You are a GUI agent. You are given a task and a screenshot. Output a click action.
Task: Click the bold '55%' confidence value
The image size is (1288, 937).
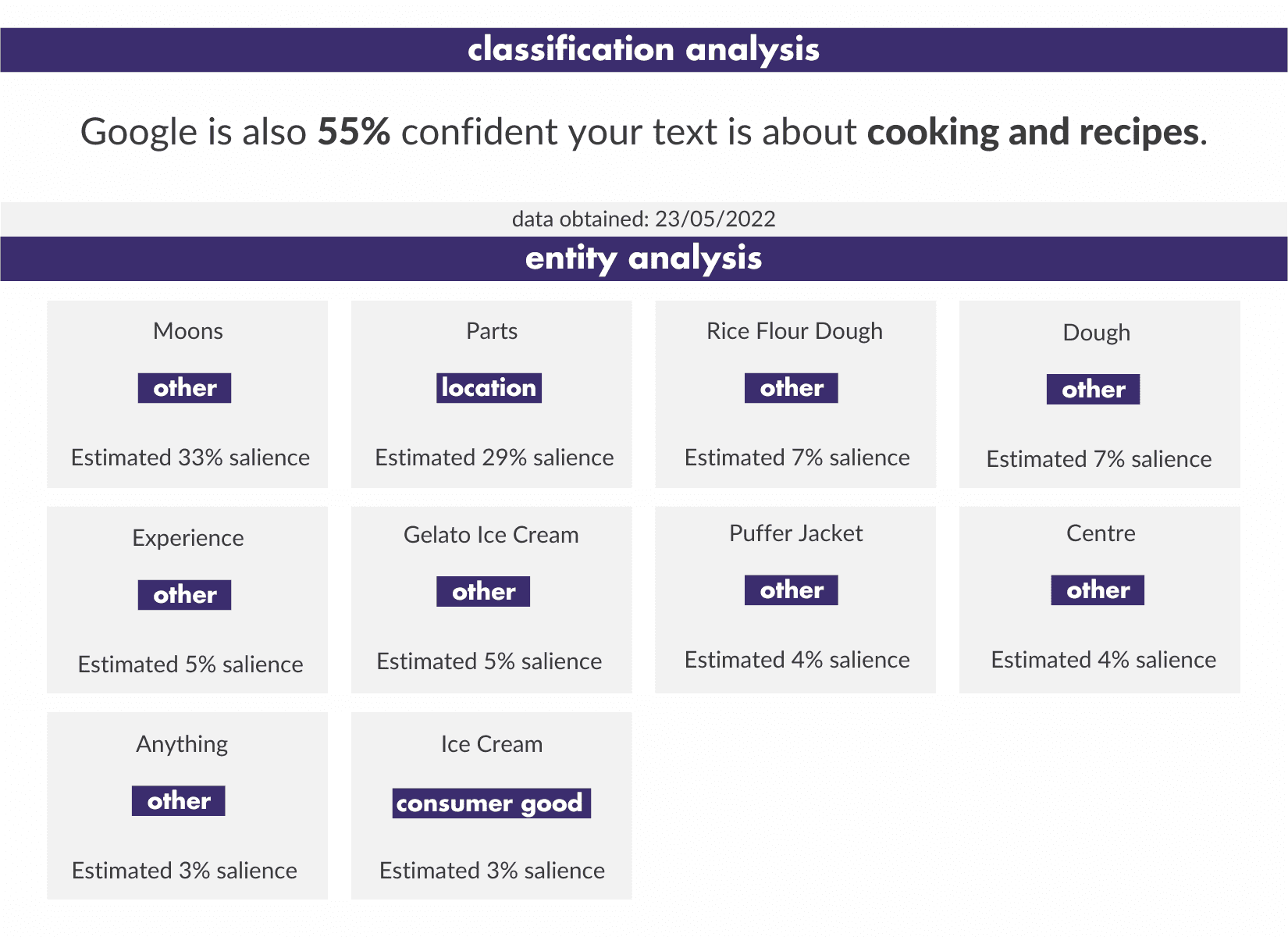pyautogui.click(x=354, y=132)
